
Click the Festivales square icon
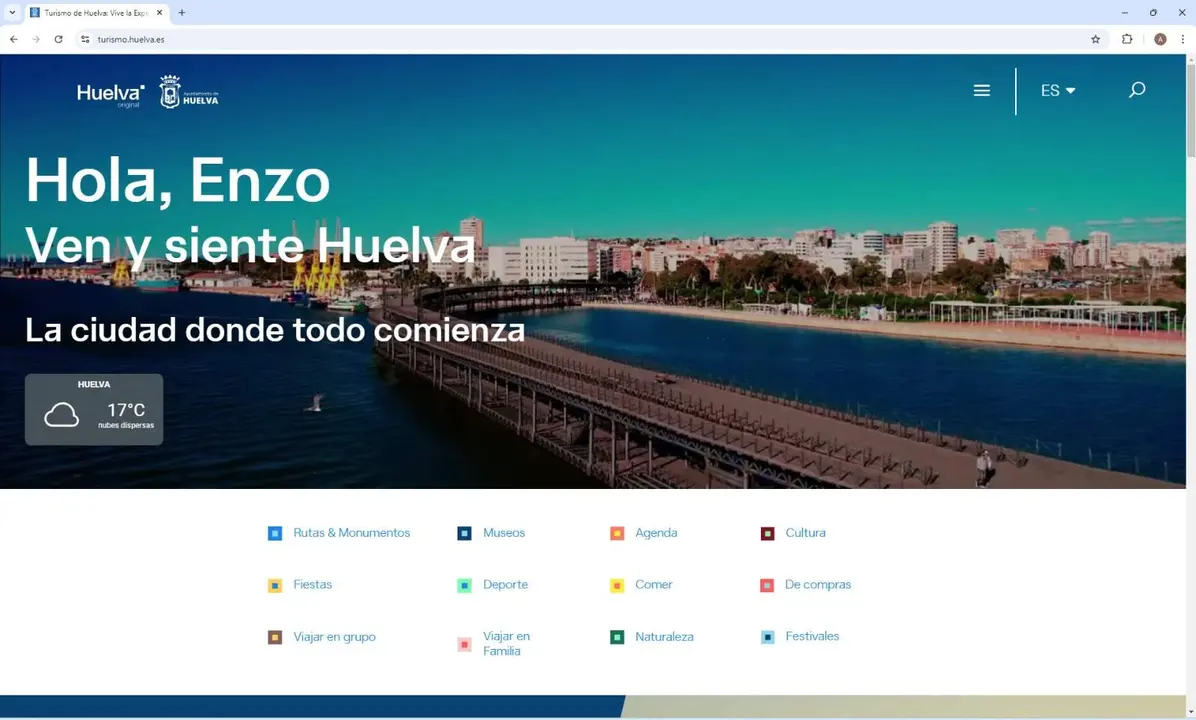(767, 638)
